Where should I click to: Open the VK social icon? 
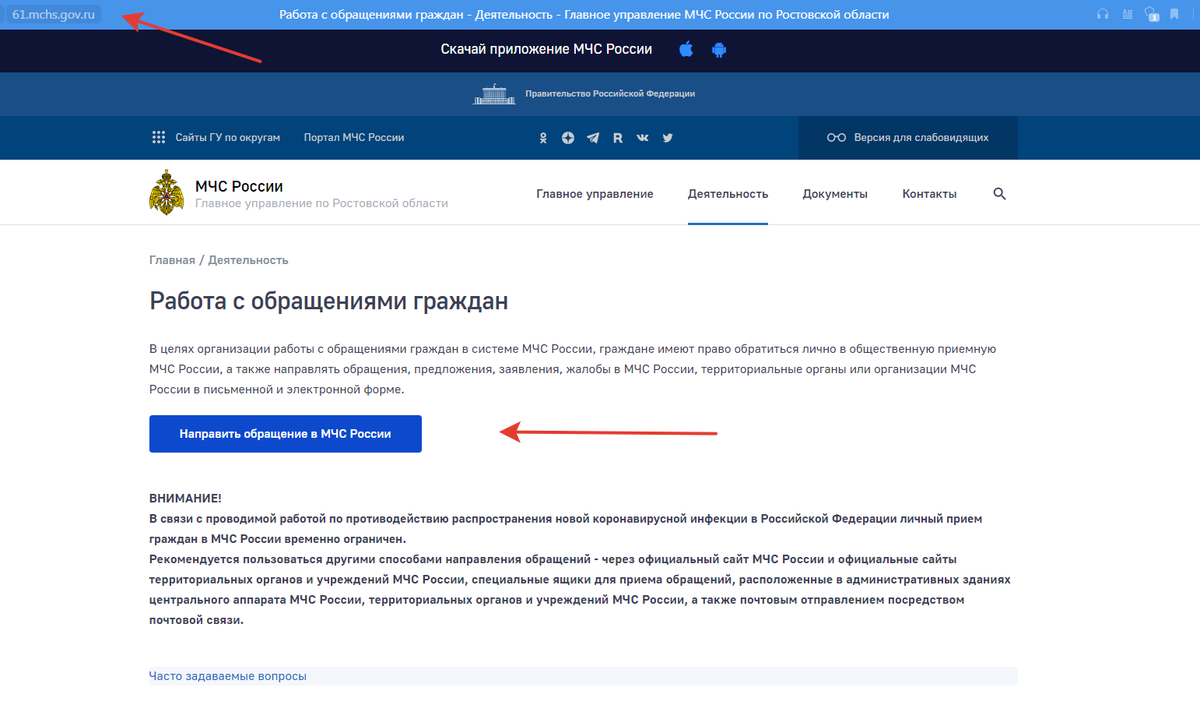click(x=642, y=138)
